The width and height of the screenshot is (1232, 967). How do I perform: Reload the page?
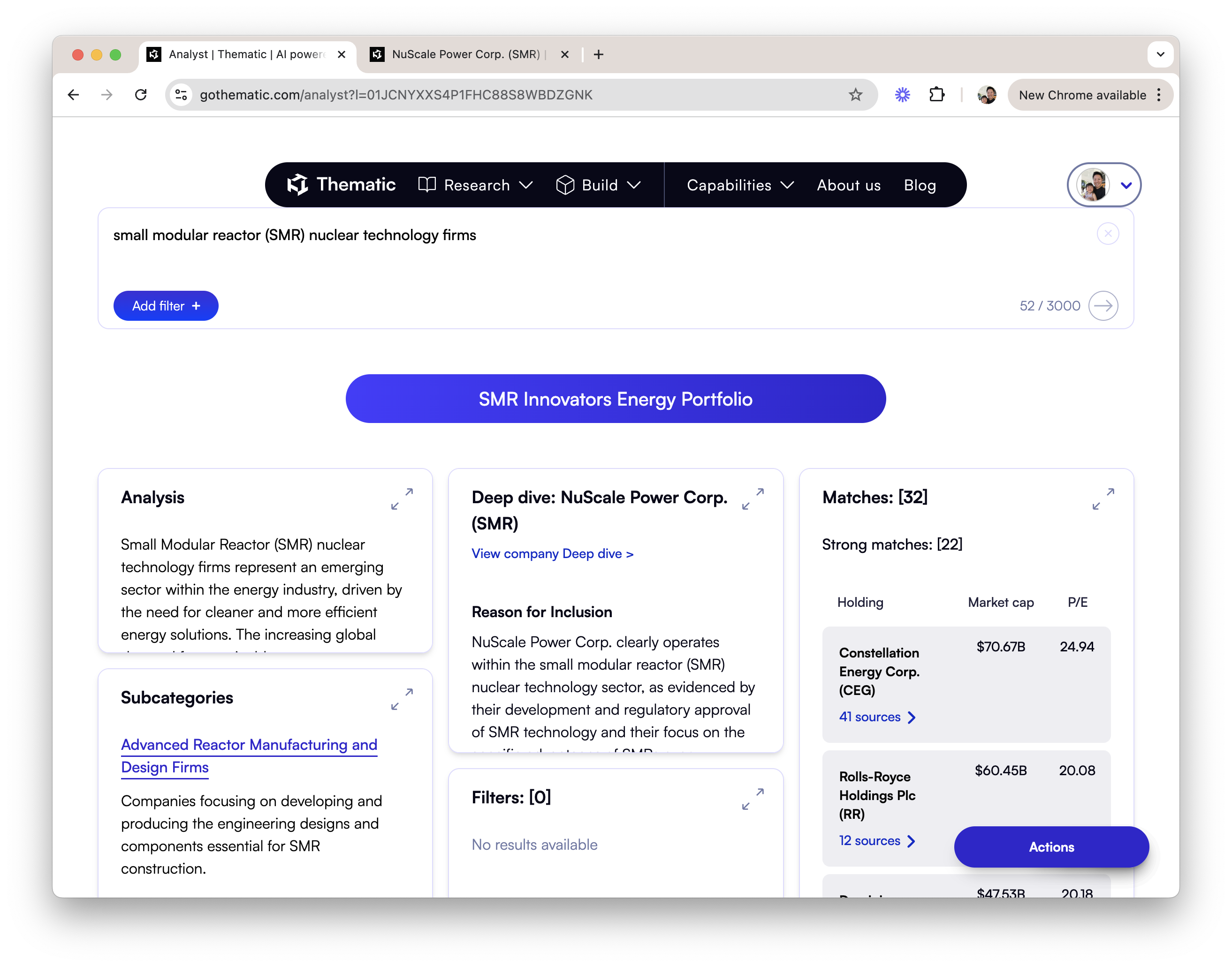[141, 95]
